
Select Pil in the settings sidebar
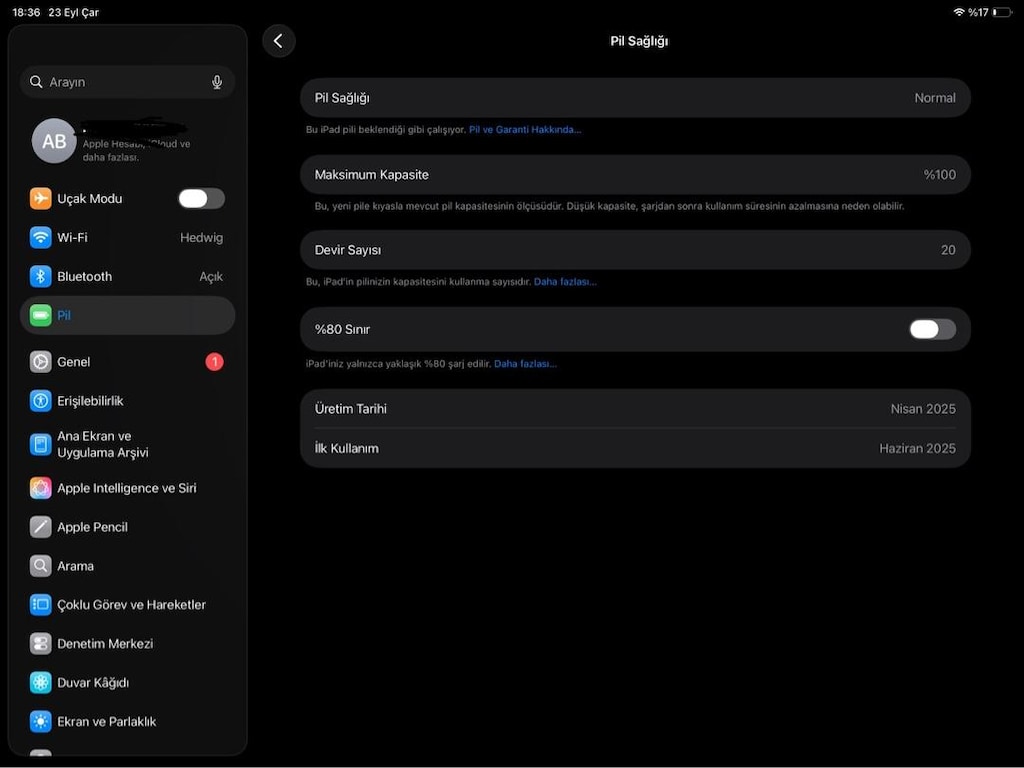tap(128, 316)
